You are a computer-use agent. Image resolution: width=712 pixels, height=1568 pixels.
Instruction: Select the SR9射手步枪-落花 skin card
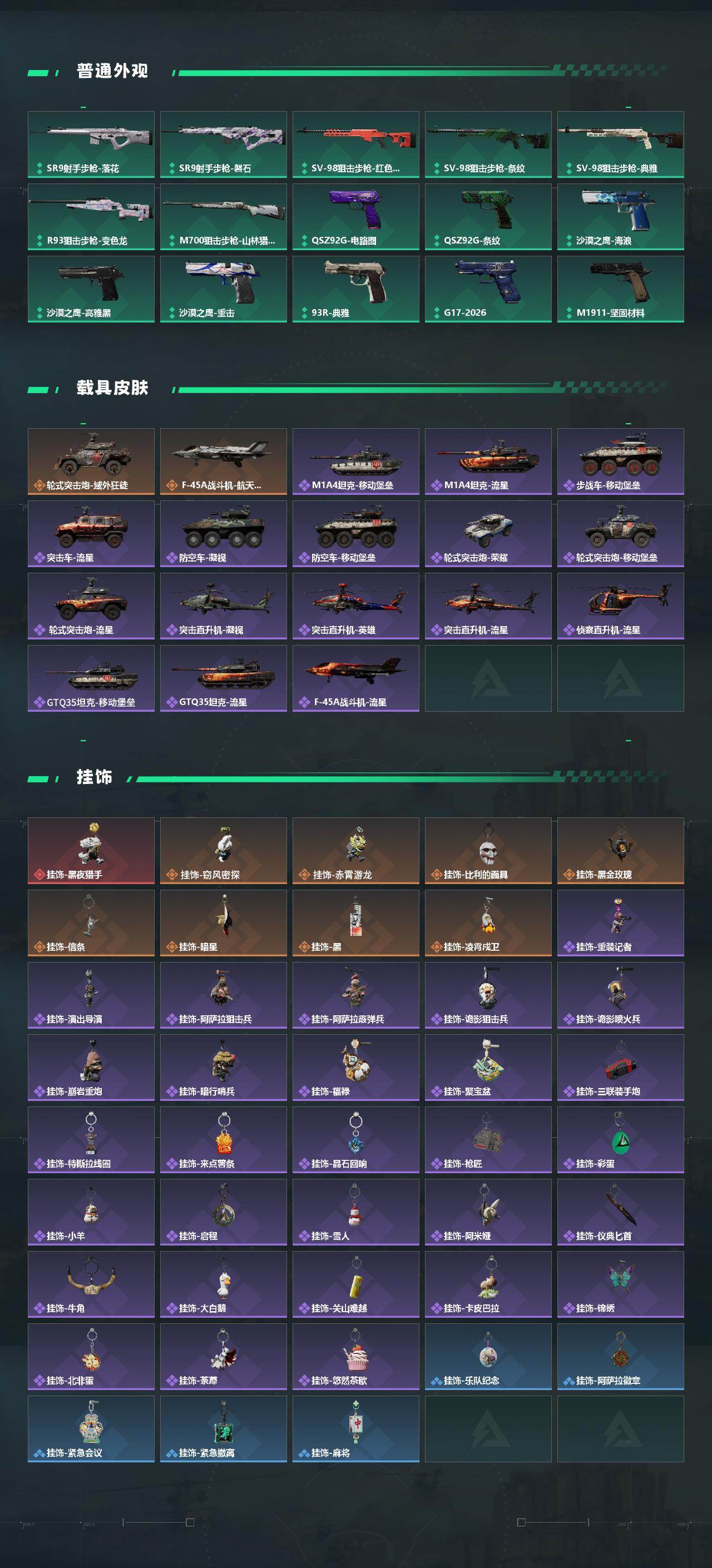[91, 144]
